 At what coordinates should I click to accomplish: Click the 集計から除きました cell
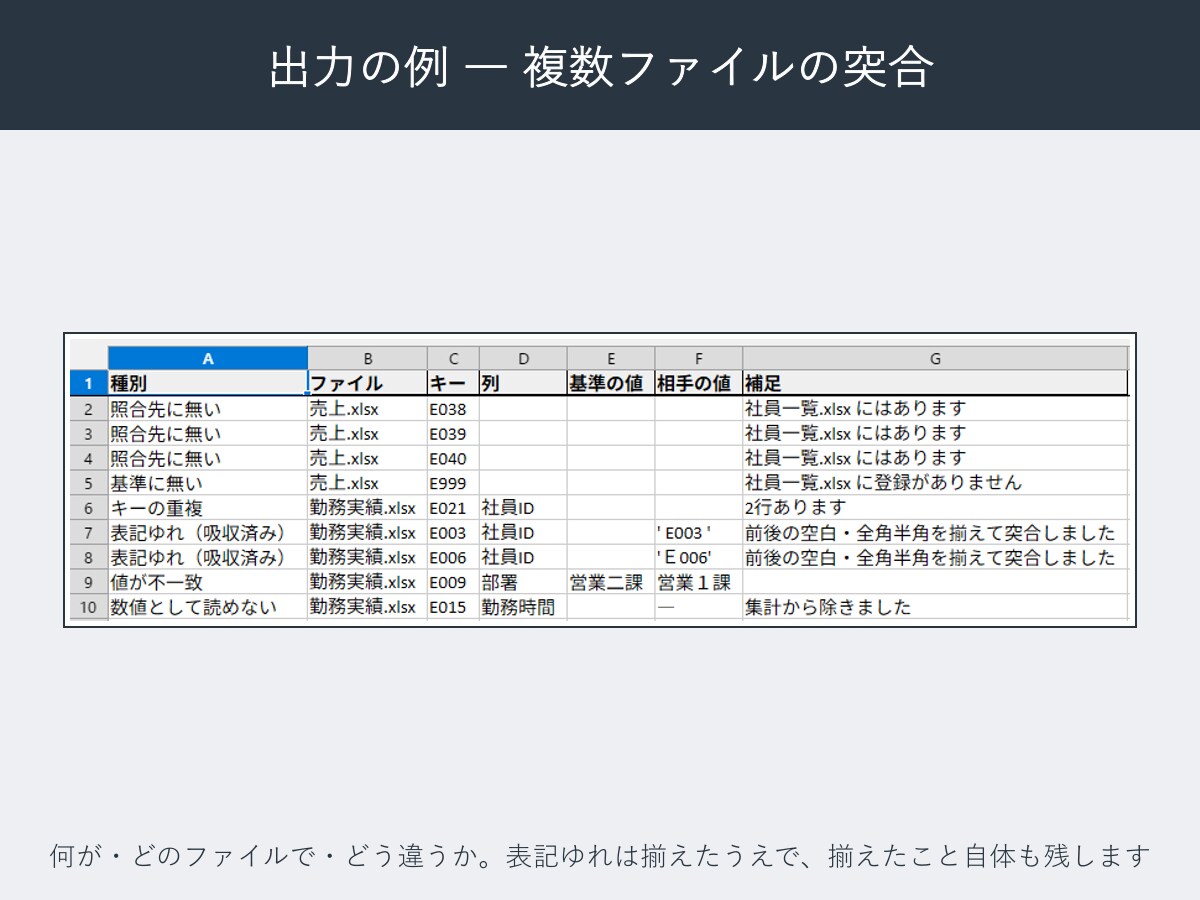coord(935,607)
